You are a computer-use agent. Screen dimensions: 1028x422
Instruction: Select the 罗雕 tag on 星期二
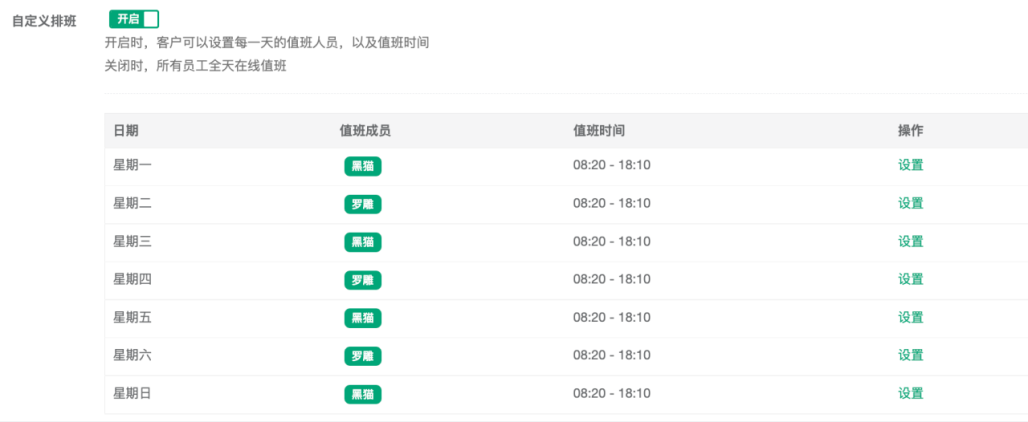[362, 204]
